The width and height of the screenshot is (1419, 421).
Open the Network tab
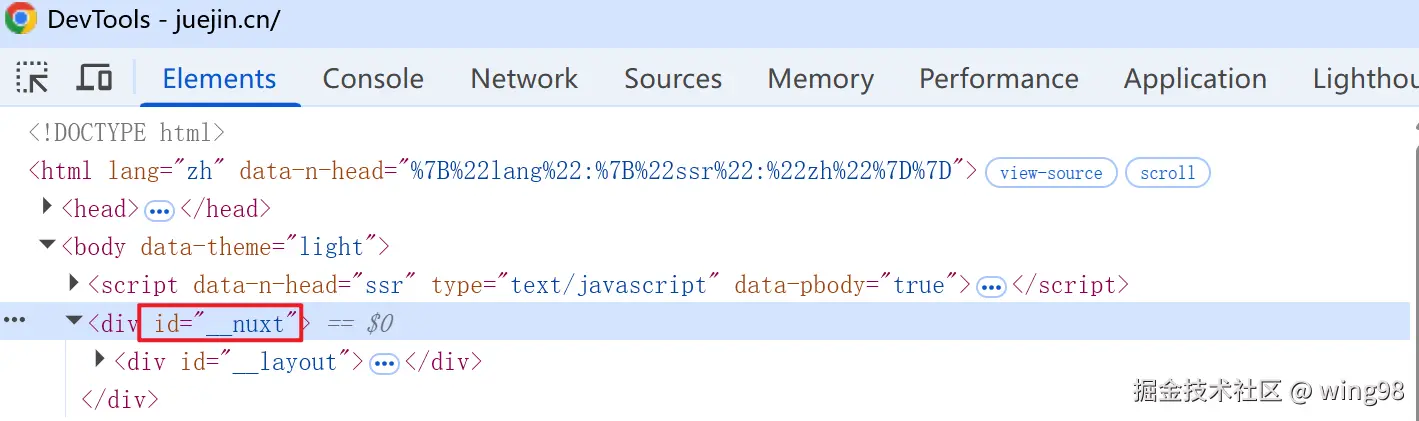coord(524,79)
